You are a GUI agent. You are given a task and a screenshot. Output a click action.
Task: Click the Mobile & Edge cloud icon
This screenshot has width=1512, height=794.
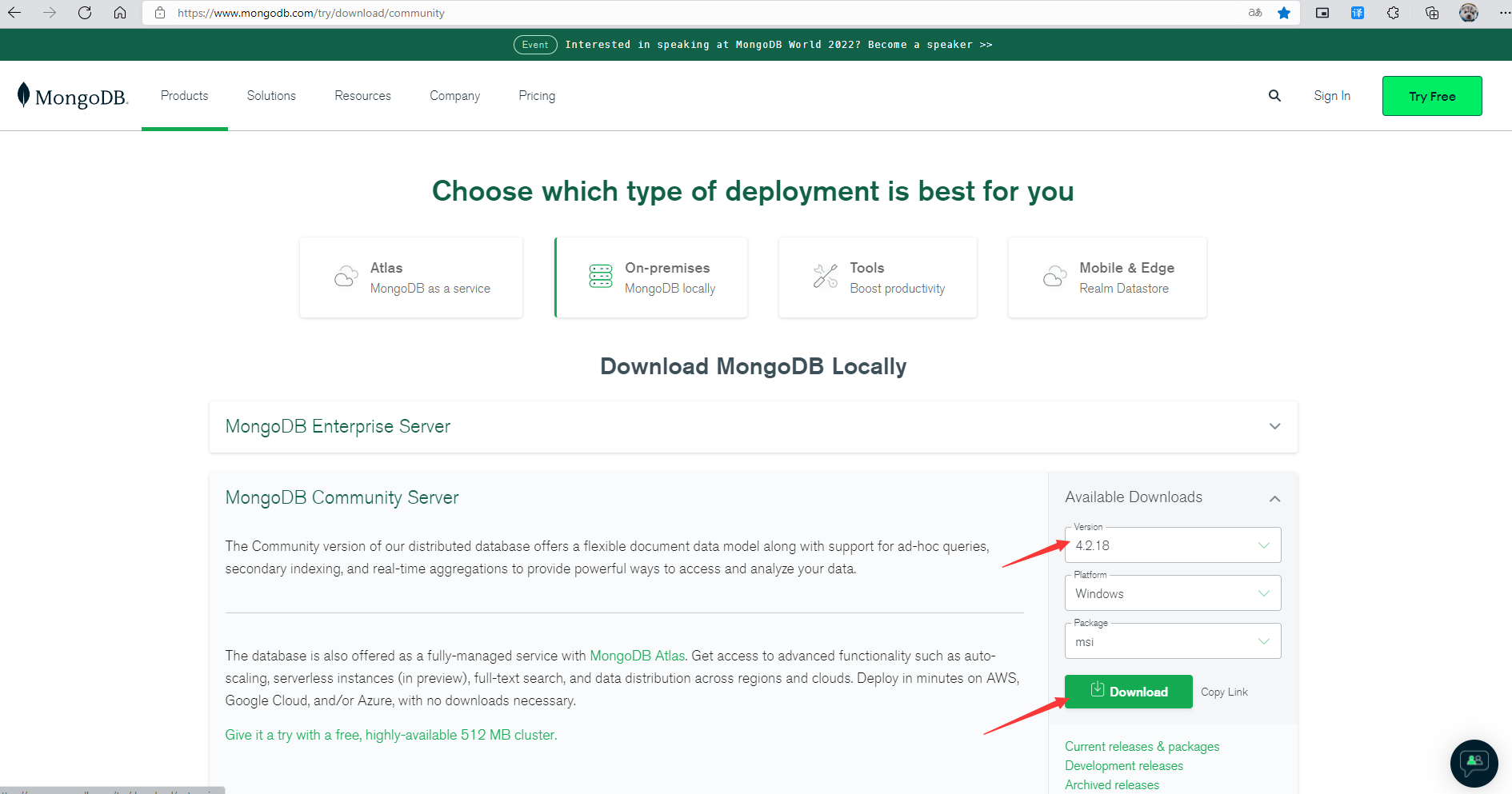pos(1055,277)
